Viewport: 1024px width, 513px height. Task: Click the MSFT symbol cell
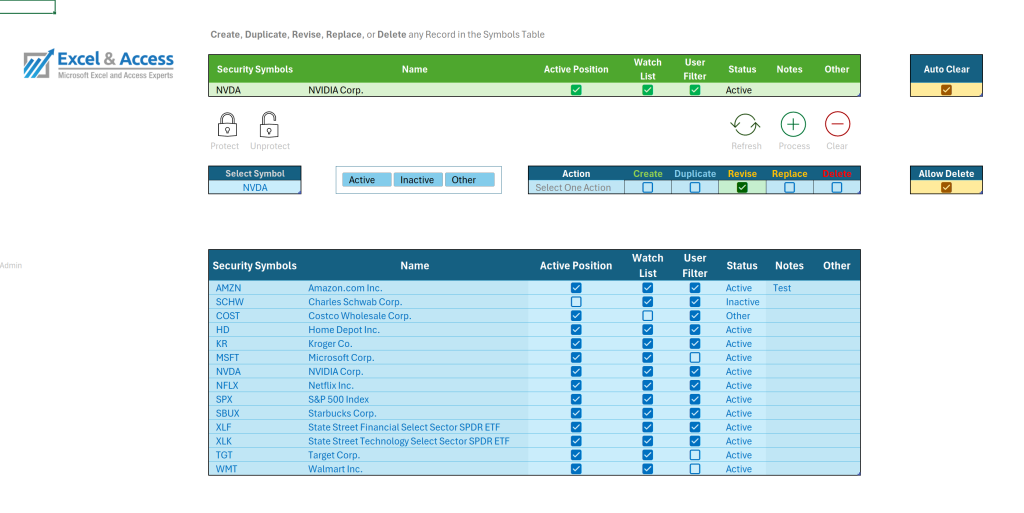pos(255,358)
